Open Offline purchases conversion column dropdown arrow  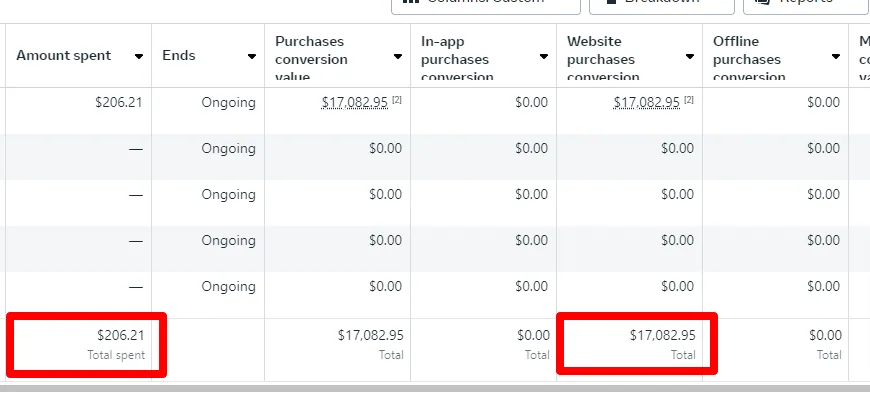click(836, 56)
